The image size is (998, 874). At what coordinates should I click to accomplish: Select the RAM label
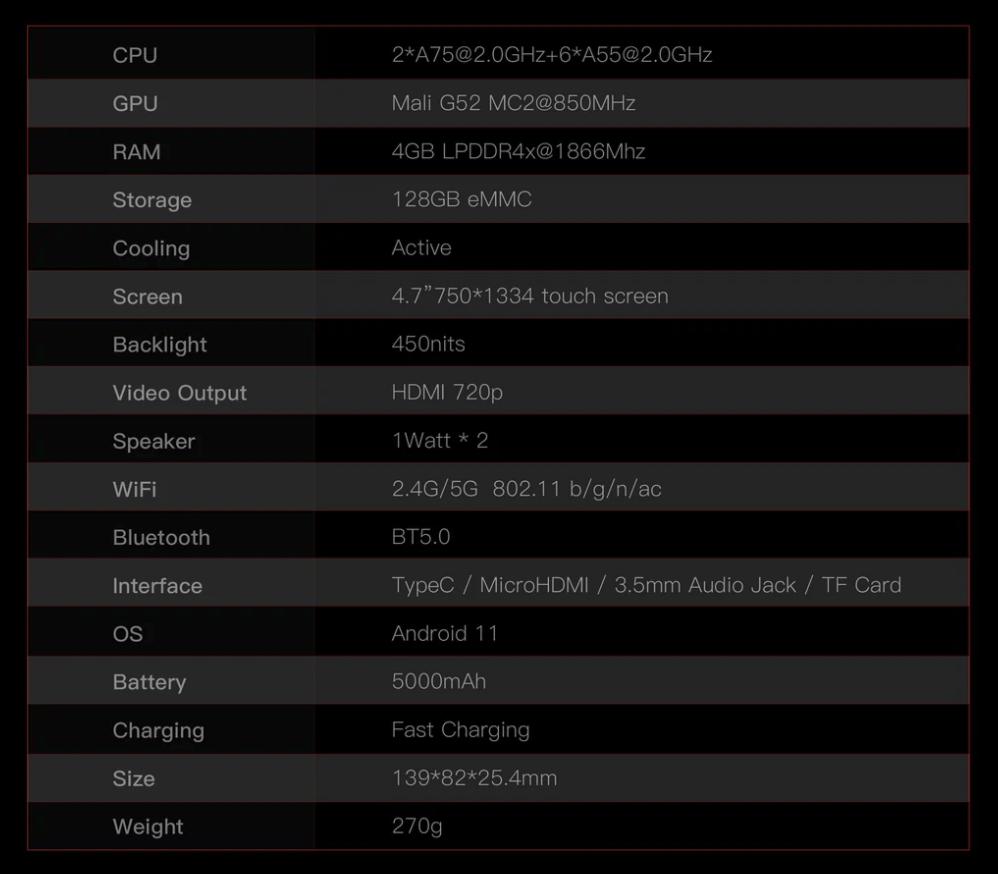click(x=136, y=152)
